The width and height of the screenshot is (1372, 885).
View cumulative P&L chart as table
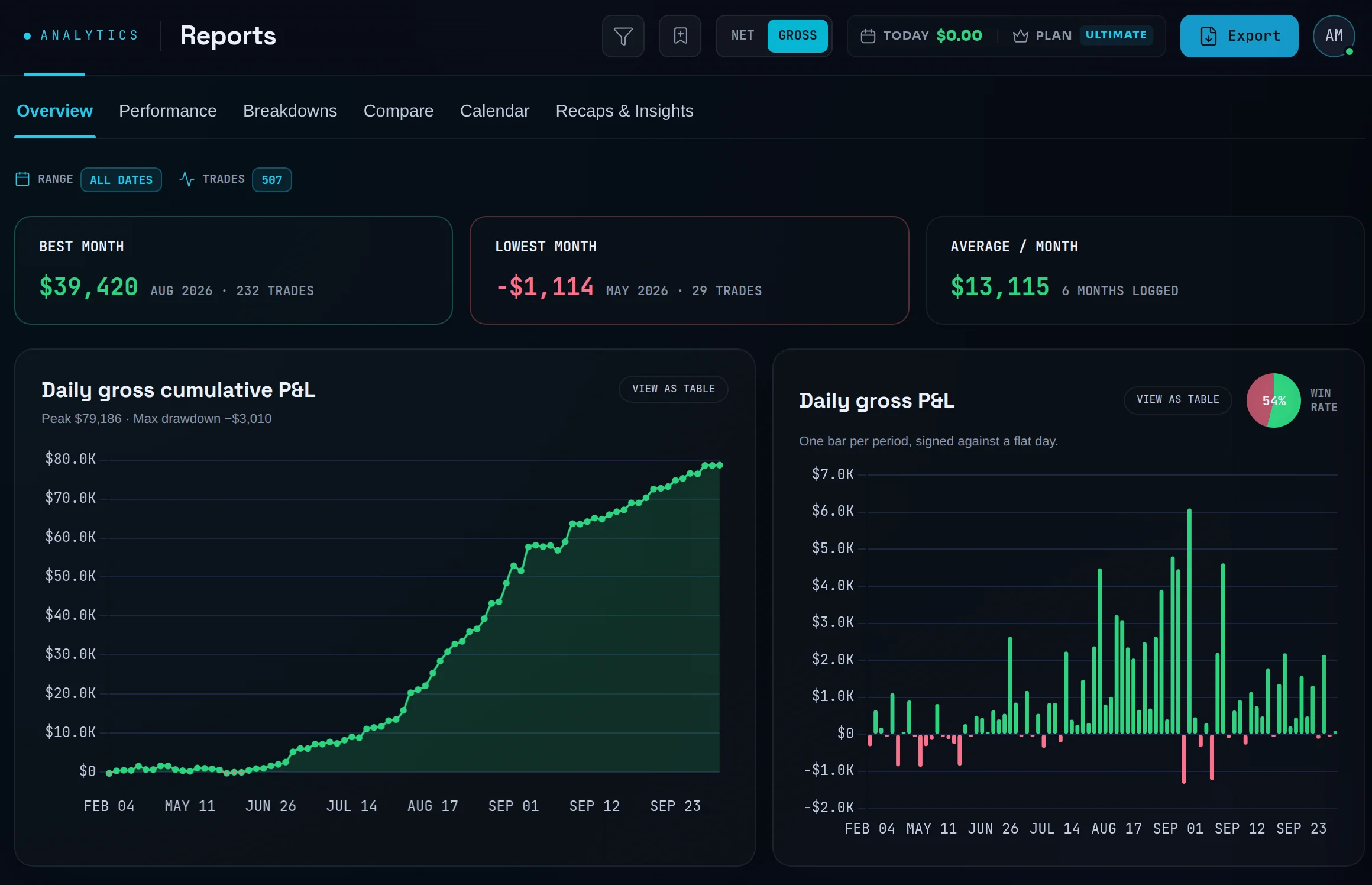(x=673, y=389)
